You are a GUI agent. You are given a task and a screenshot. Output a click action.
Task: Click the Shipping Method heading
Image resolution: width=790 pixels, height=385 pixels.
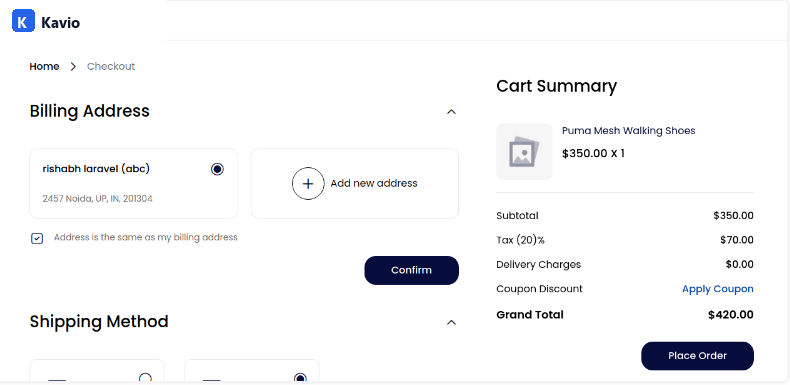pyautogui.click(x=99, y=322)
